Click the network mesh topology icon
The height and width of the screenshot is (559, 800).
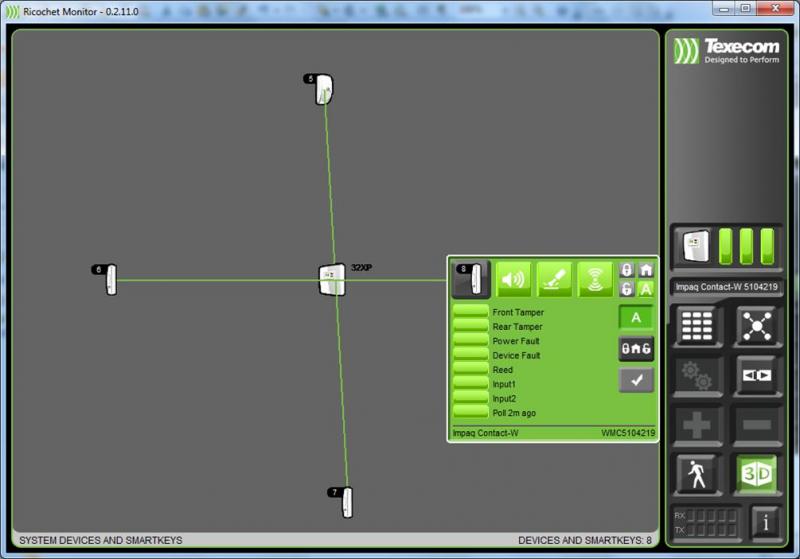pyautogui.click(x=757, y=326)
